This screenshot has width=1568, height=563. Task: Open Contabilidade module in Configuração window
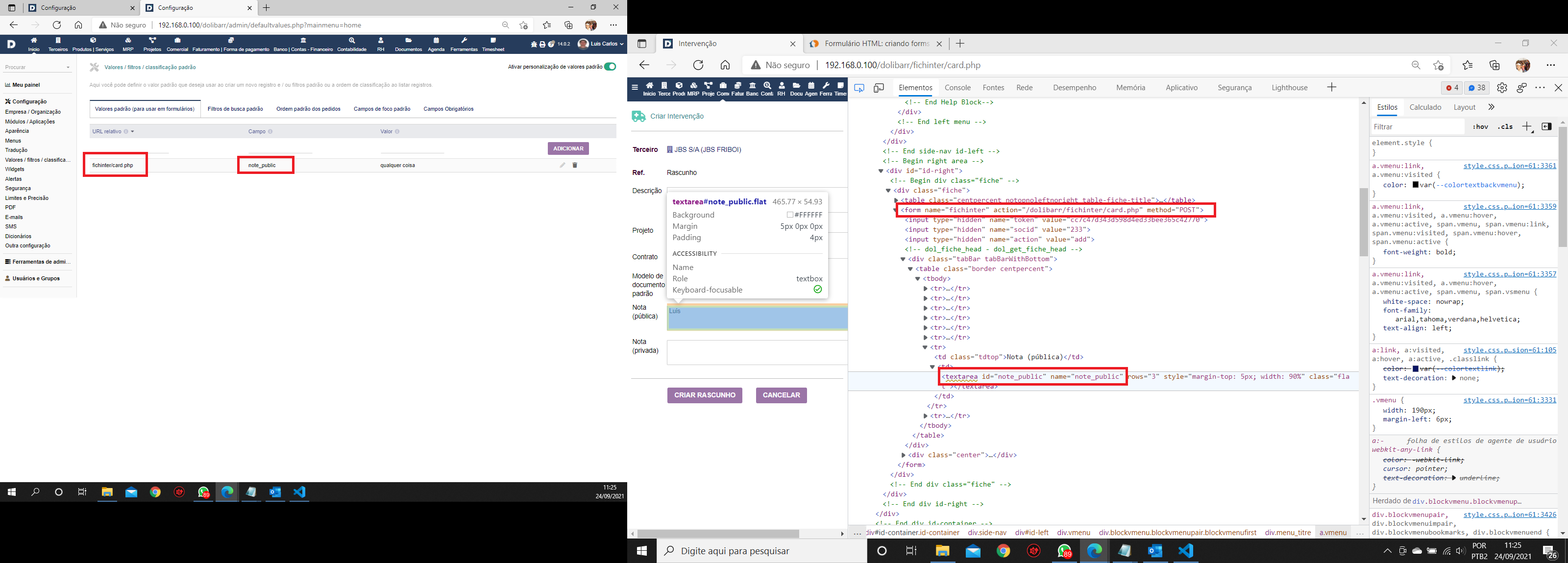(352, 45)
